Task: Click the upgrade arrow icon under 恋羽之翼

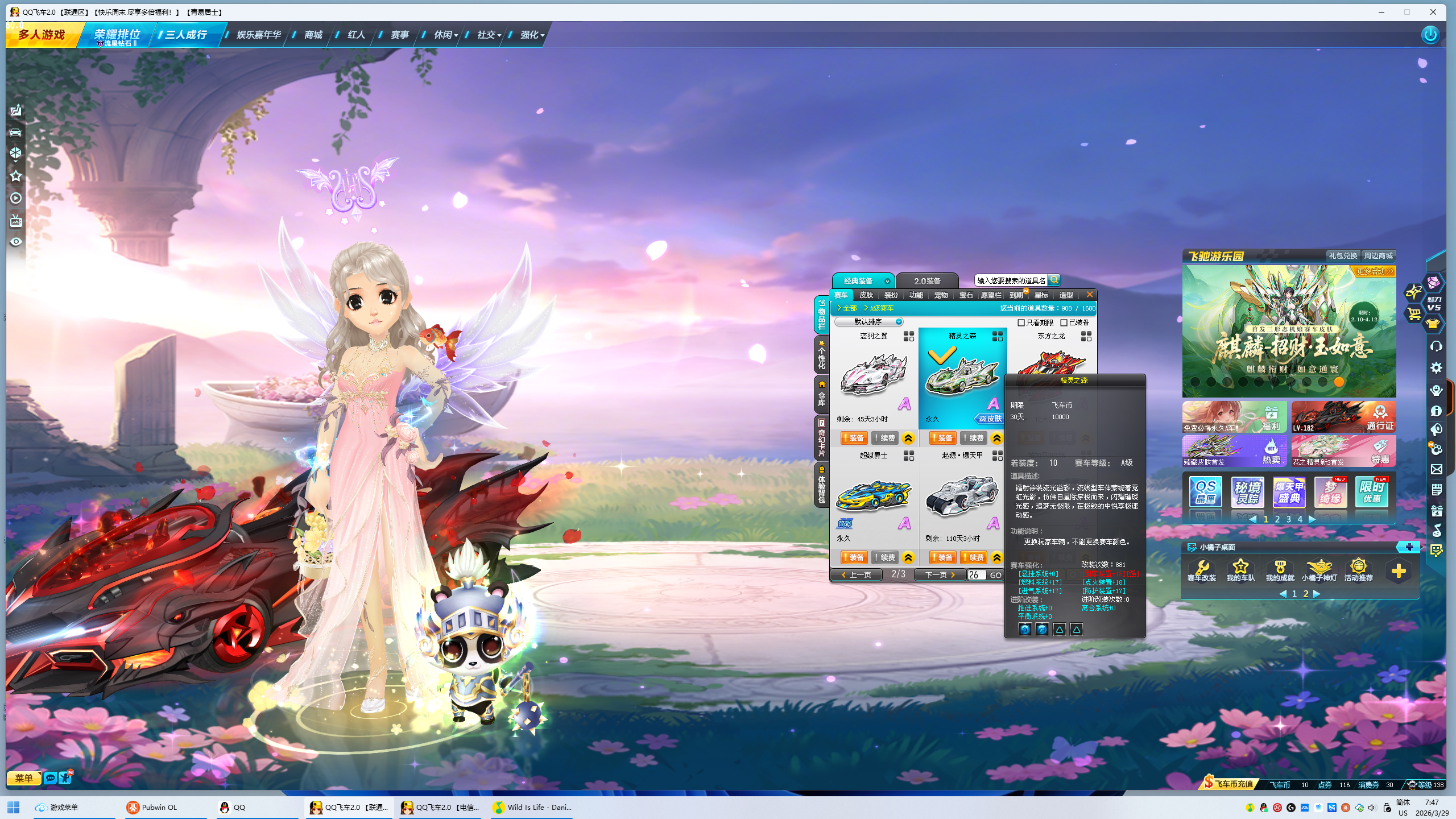Action: (908, 438)
